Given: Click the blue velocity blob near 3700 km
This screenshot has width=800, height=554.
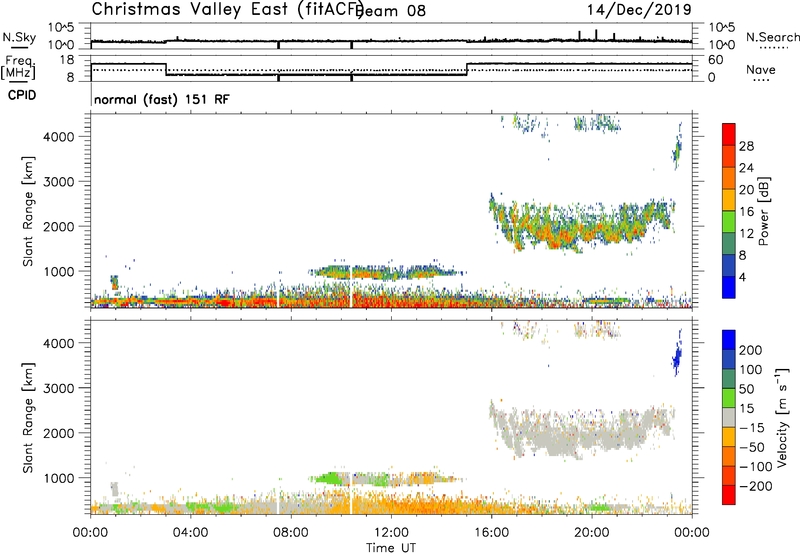Looking at the screenshot, I should tap(678, 356).
